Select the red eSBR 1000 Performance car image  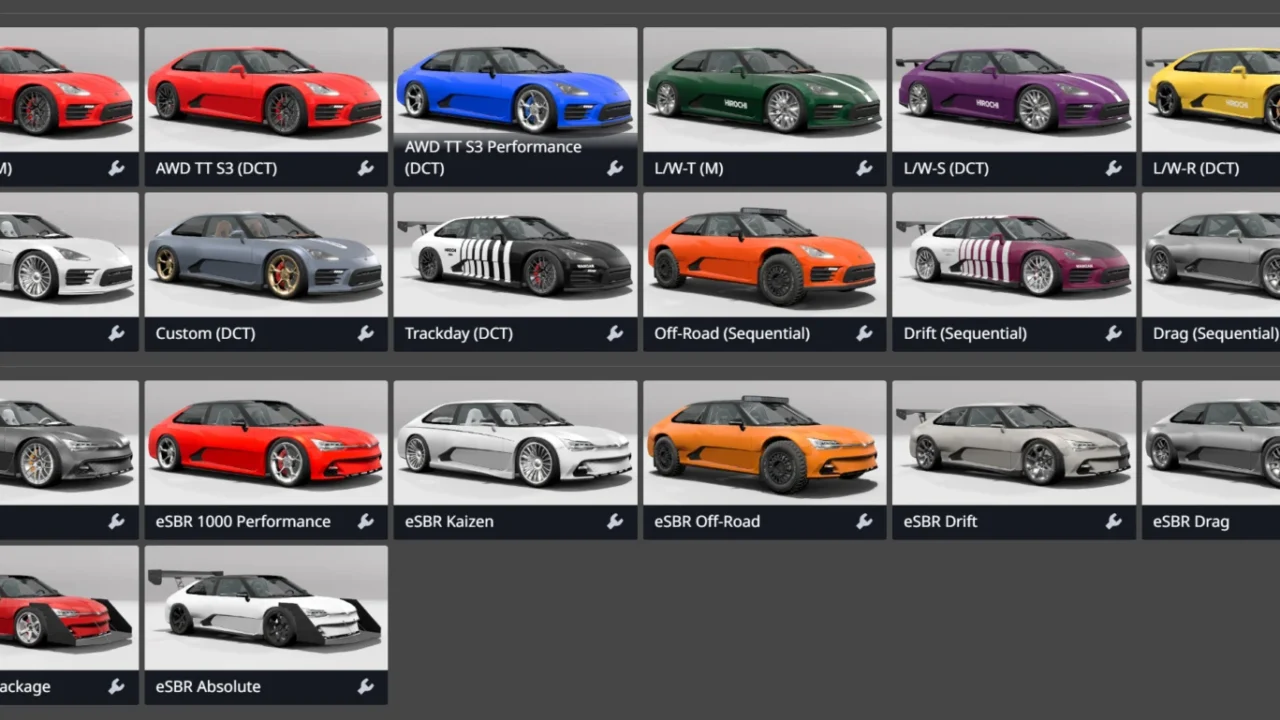click(266, 442)
